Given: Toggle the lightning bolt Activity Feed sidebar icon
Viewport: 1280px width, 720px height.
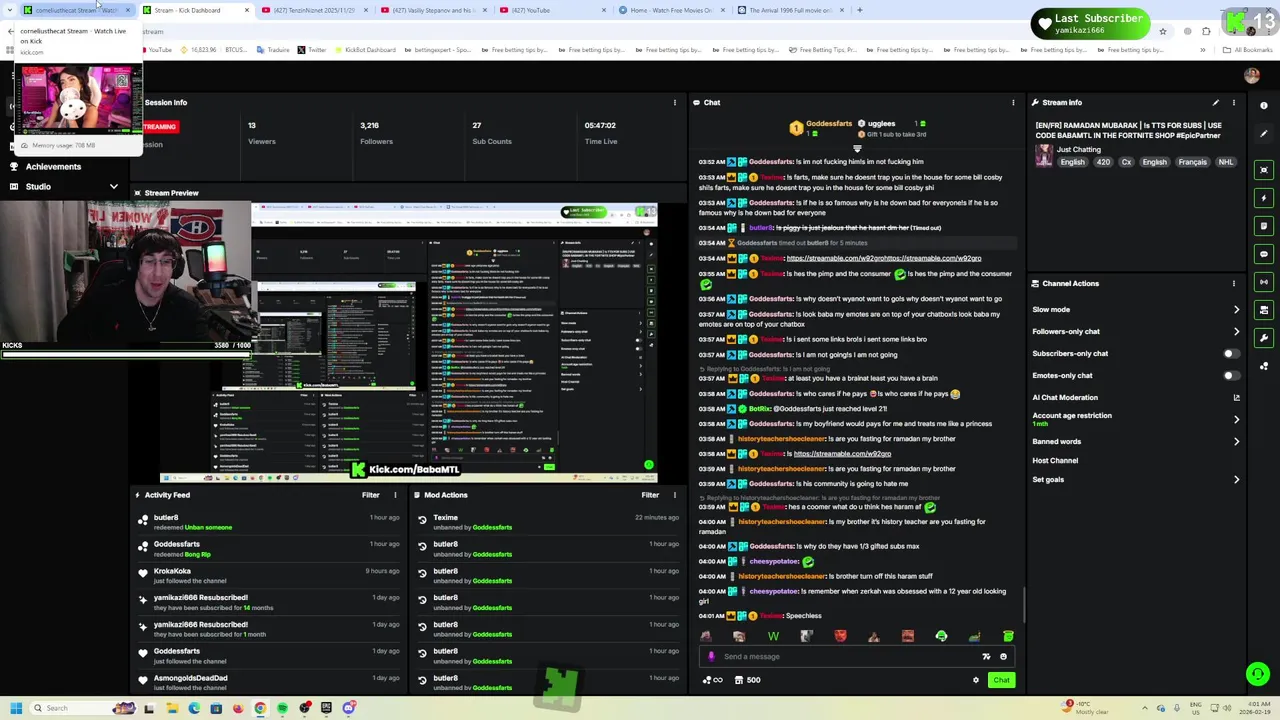Looking at the screenshot, I should 1264,198.
